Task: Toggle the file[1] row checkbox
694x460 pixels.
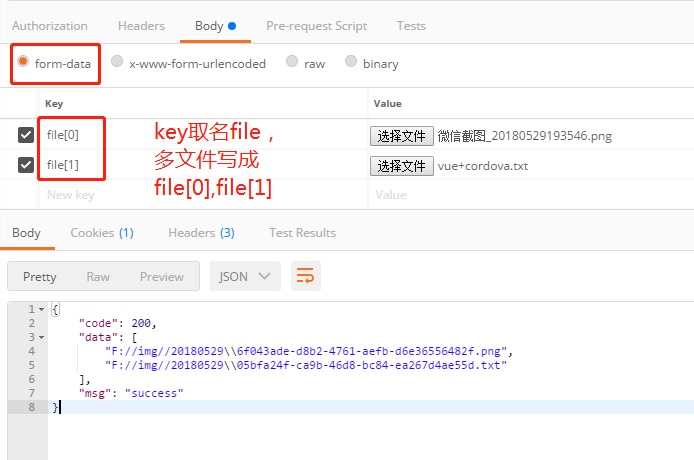Action: [x=26, y=165]
